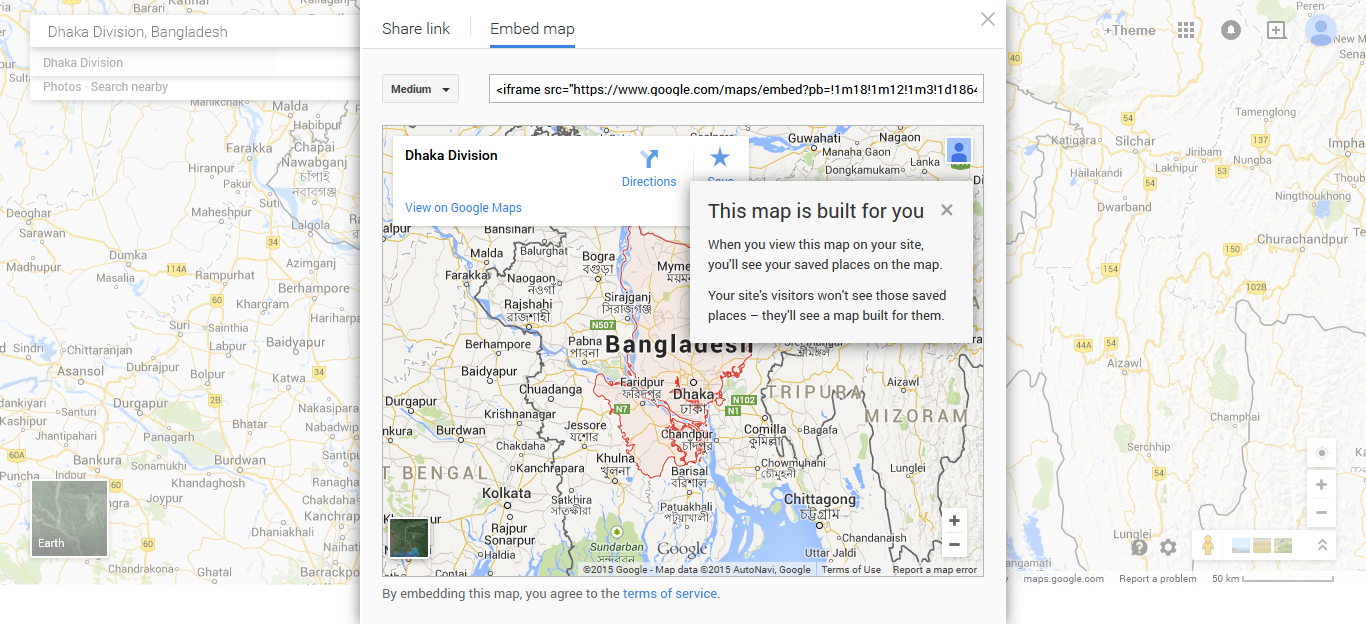Click Search nearby link
The width and height of the screenshot is (1366, 624).
[x=129, y=87]
